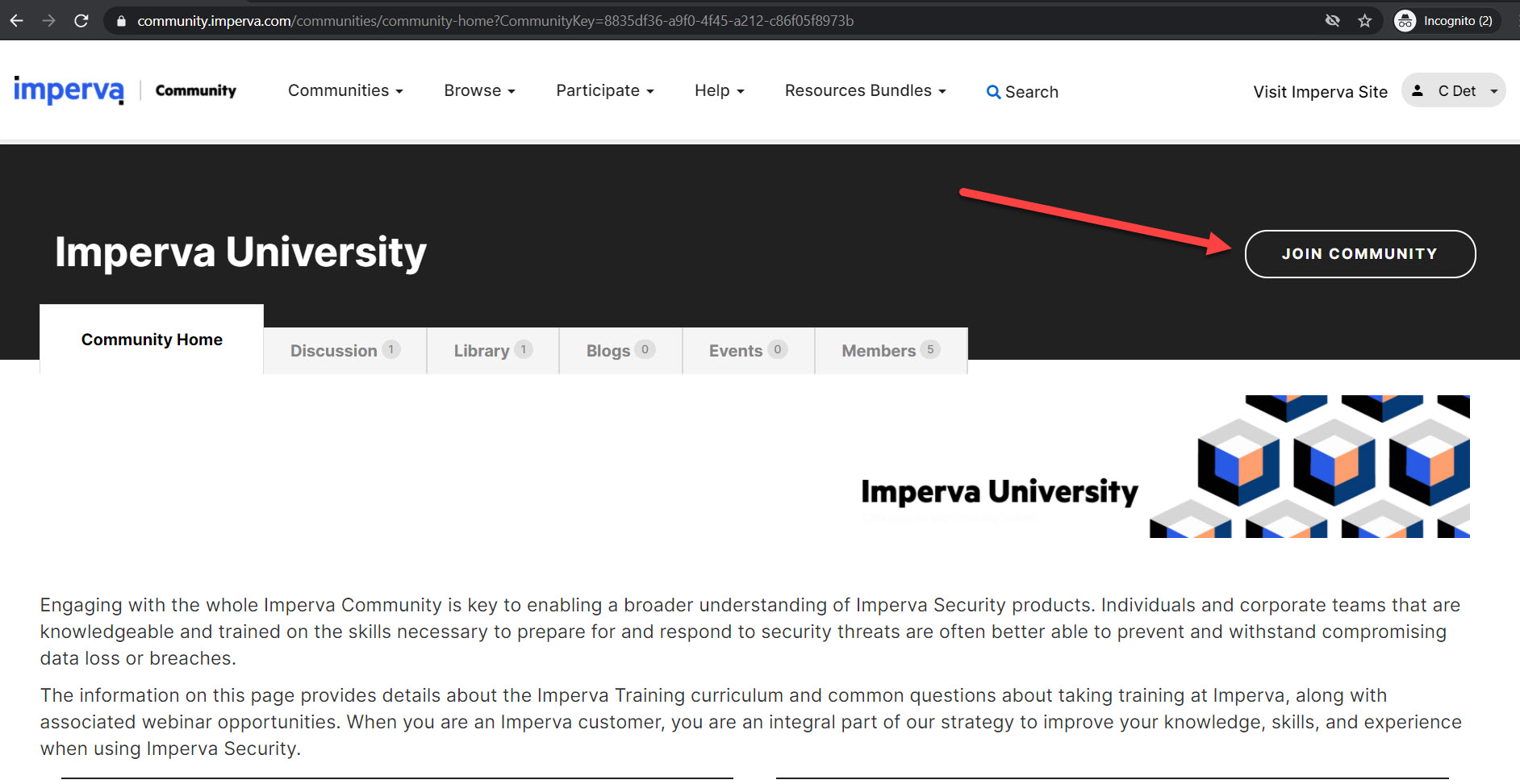Screen dimensions: 1520x784
Task: Reload the current page
Action: click(81, 20)
